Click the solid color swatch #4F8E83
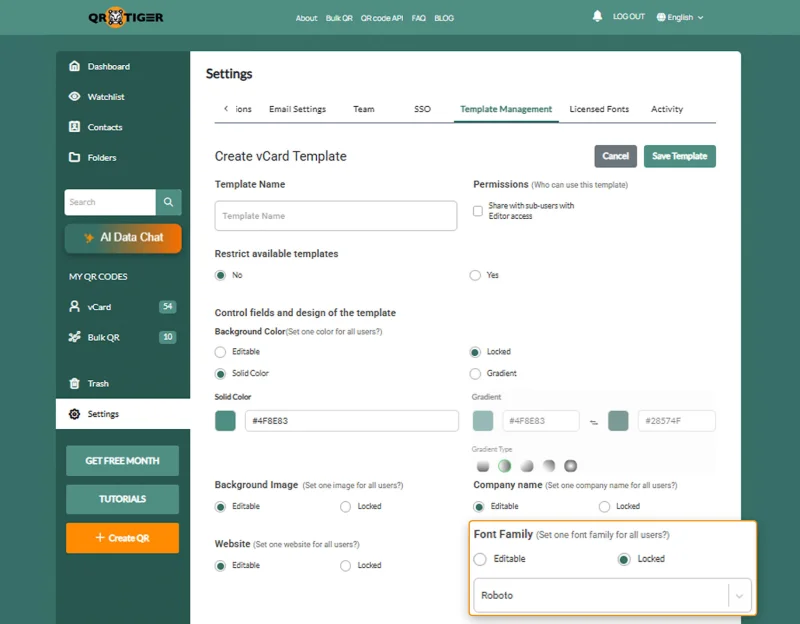The height and width of the screenshot is (624, 800). point(225,421)
